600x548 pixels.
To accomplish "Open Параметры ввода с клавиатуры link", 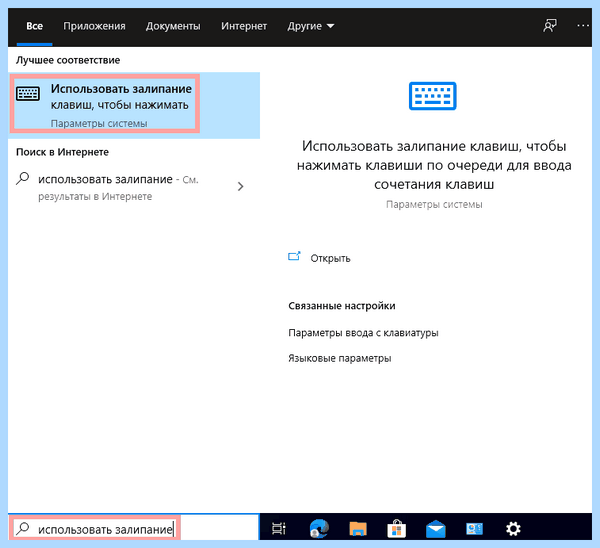I will coord(363,333).
